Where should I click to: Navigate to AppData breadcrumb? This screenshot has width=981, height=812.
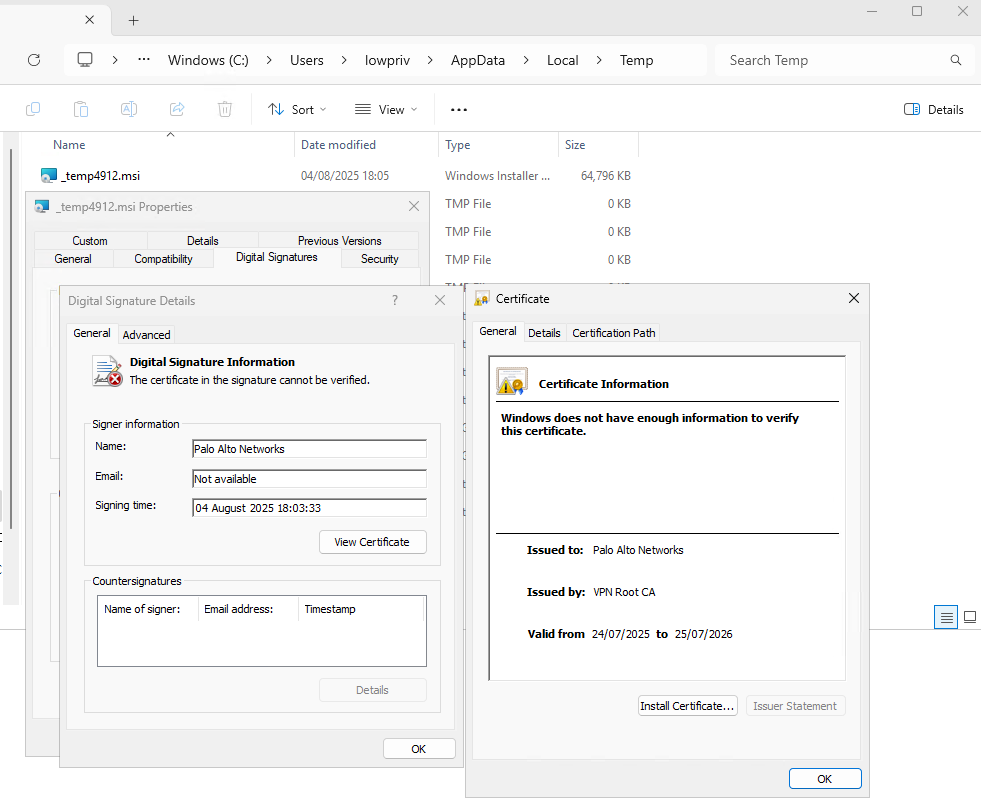(x=478, y=60)
